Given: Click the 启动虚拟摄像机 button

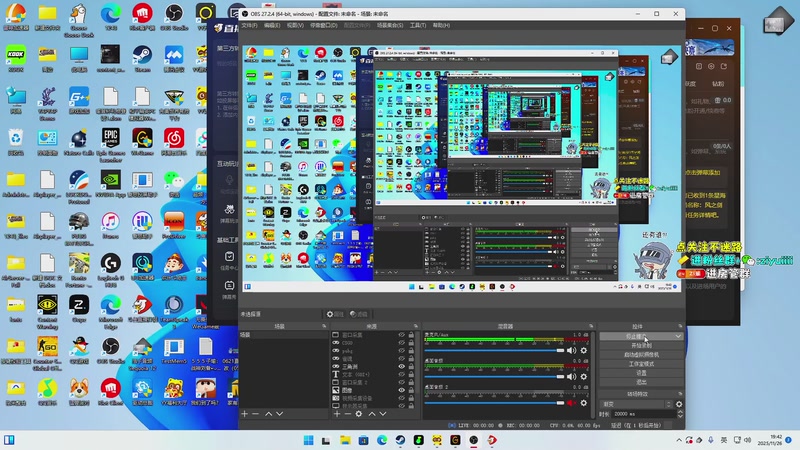Looking at the screenshot, I should pos(641,355).
